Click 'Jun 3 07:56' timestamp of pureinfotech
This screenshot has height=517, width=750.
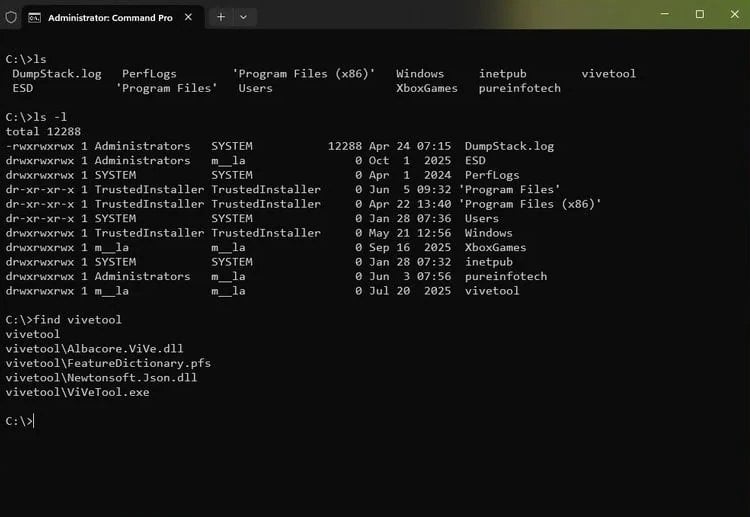point(410,276)
